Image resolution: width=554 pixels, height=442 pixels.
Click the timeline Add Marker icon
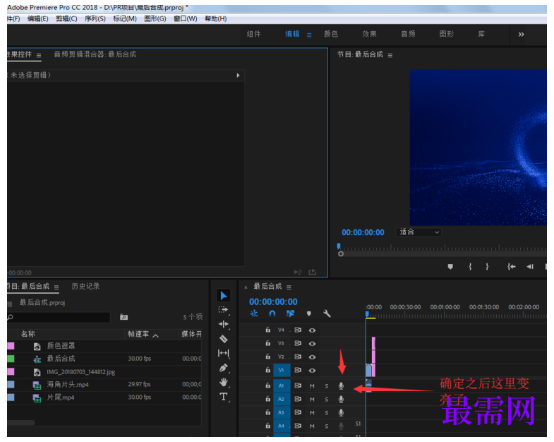pos(309,313)
